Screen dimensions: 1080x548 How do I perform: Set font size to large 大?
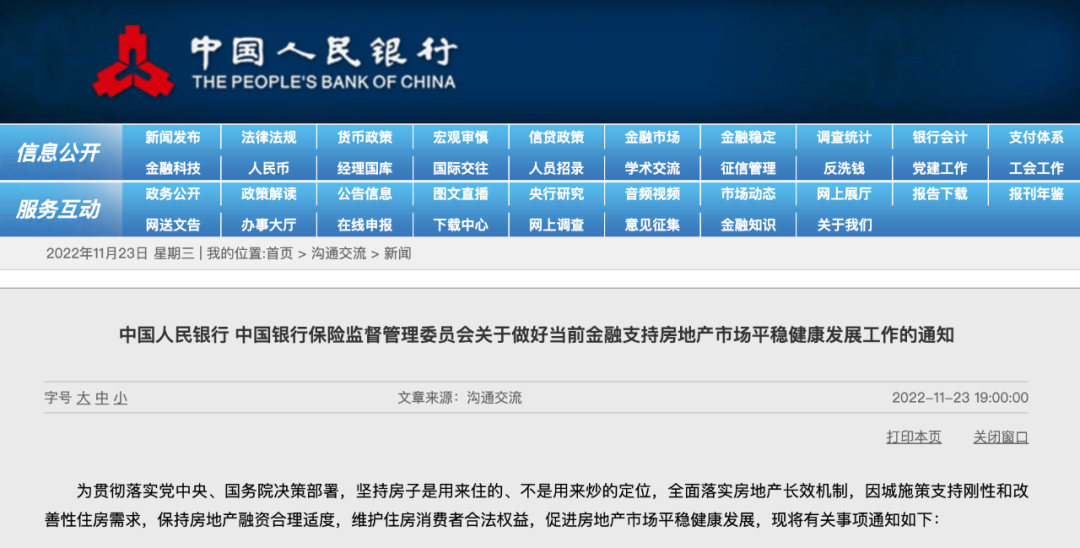(x=85, y=398)
